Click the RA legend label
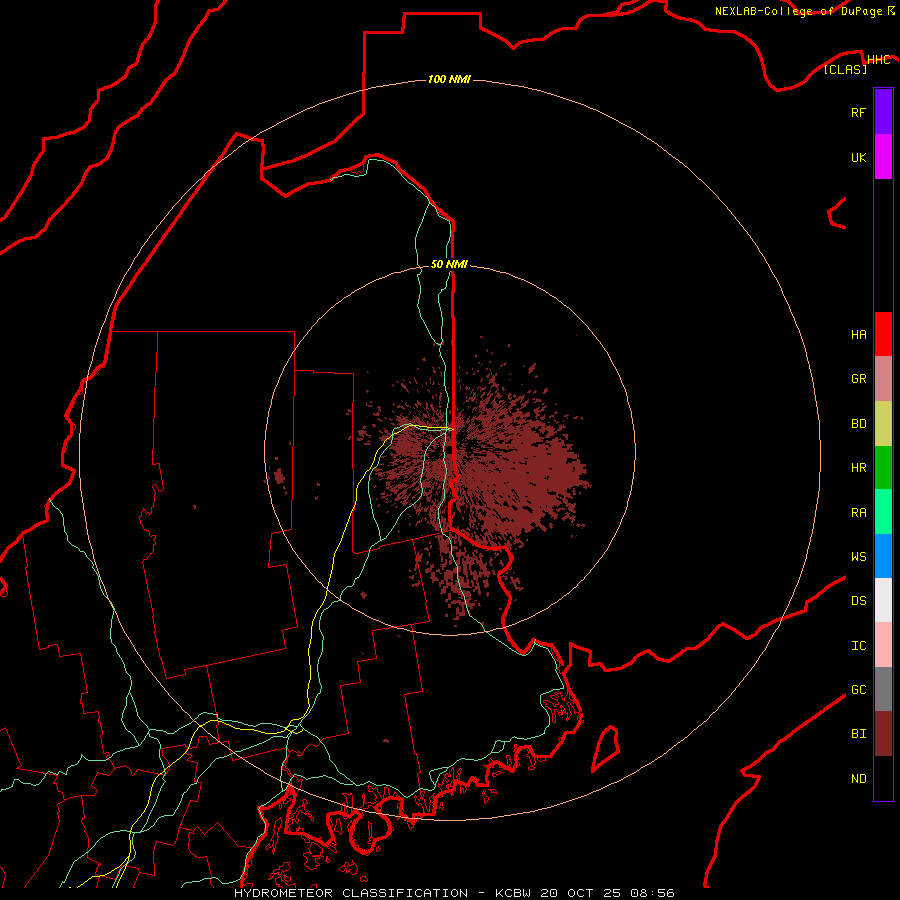Image resolution: width=900 pixels, height=900 pixels. click(x=858, y=513)
